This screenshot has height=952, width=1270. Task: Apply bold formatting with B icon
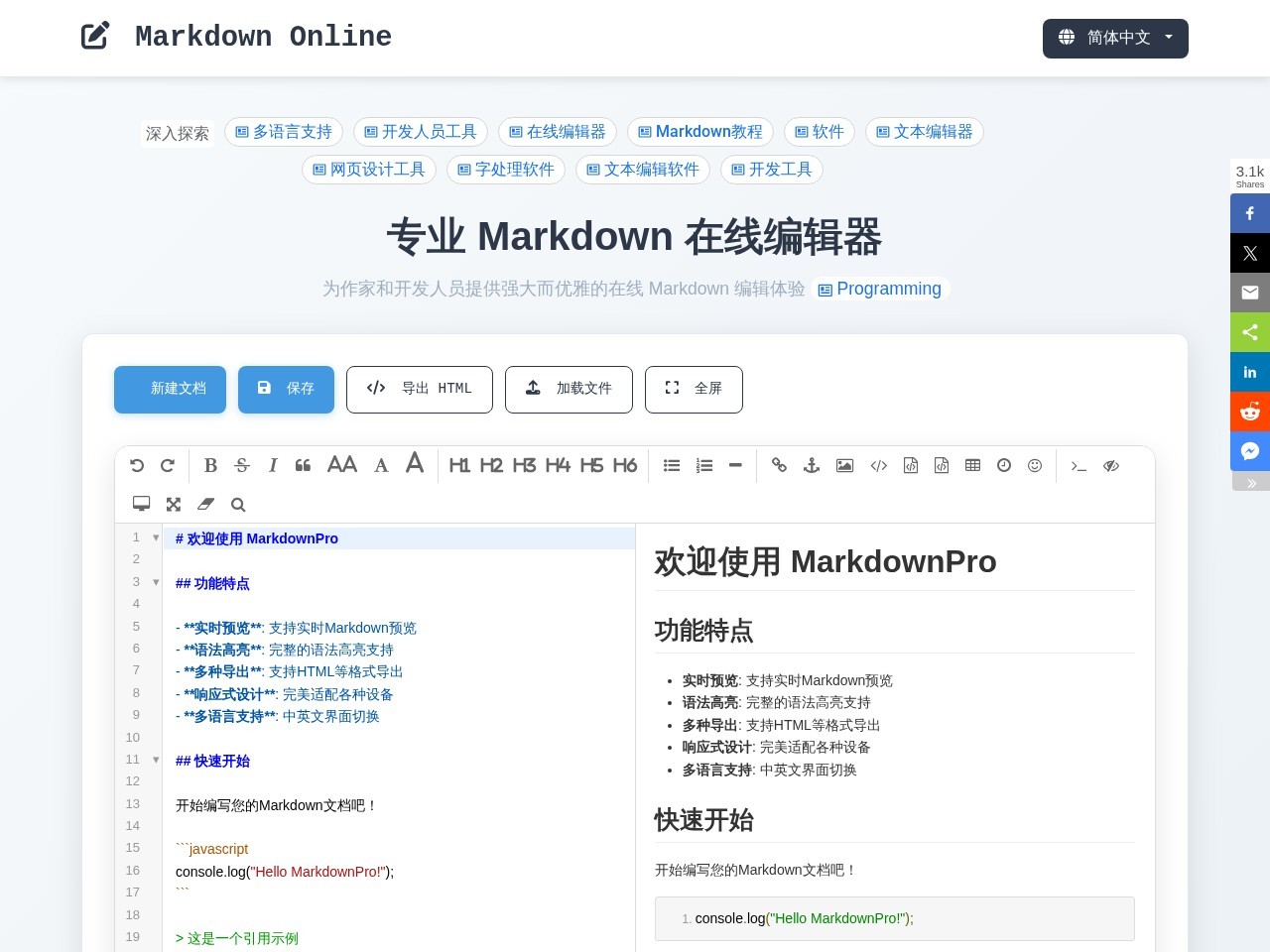tap(210, 465)
